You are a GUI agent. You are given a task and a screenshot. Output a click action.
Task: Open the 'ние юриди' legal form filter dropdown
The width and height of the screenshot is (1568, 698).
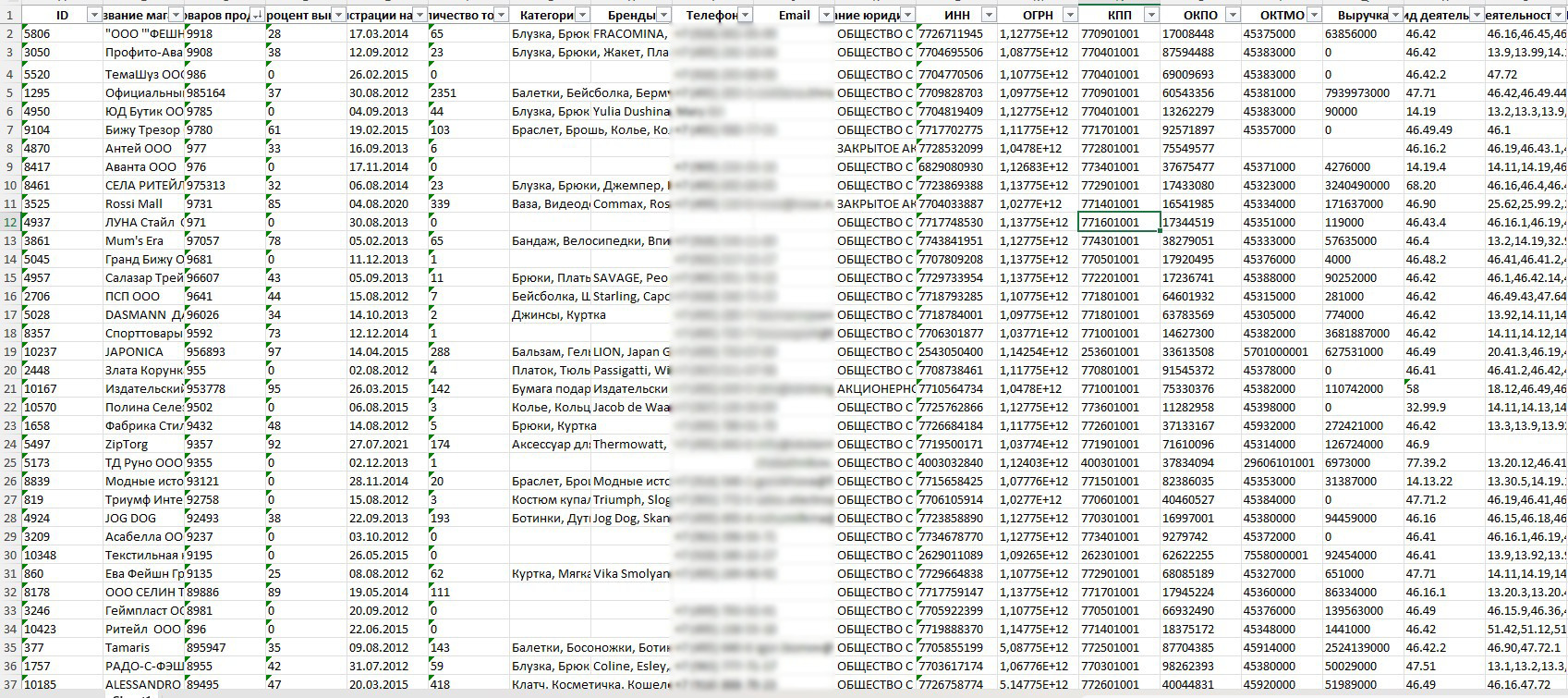[907, 15]
